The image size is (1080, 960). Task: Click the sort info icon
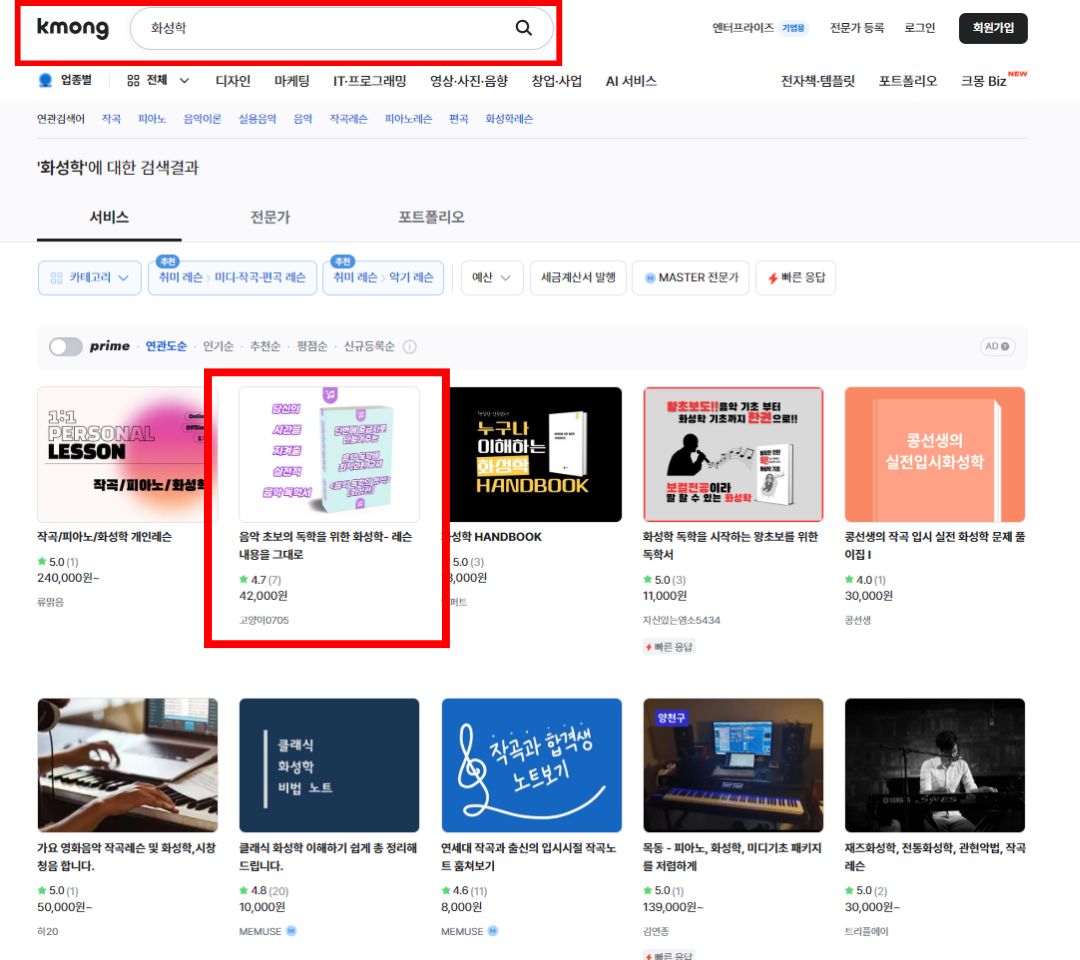click(x=409, y=346)
